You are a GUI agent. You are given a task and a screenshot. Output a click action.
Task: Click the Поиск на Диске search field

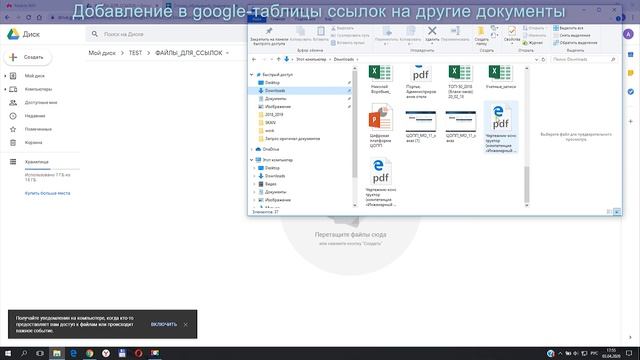[x=167, y=34]
